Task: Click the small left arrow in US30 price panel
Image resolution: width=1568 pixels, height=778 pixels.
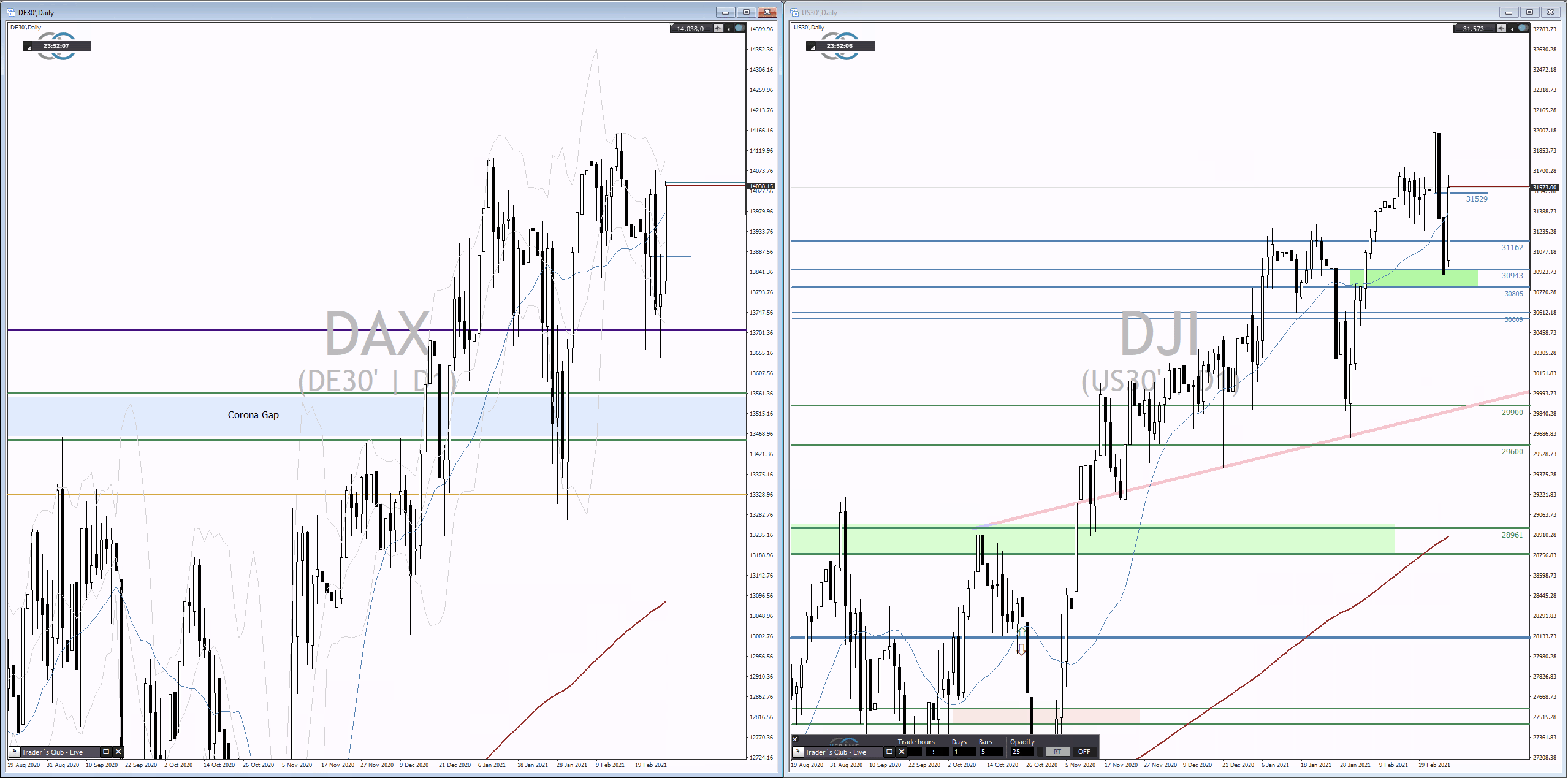Action: [x=1512, y=29]
